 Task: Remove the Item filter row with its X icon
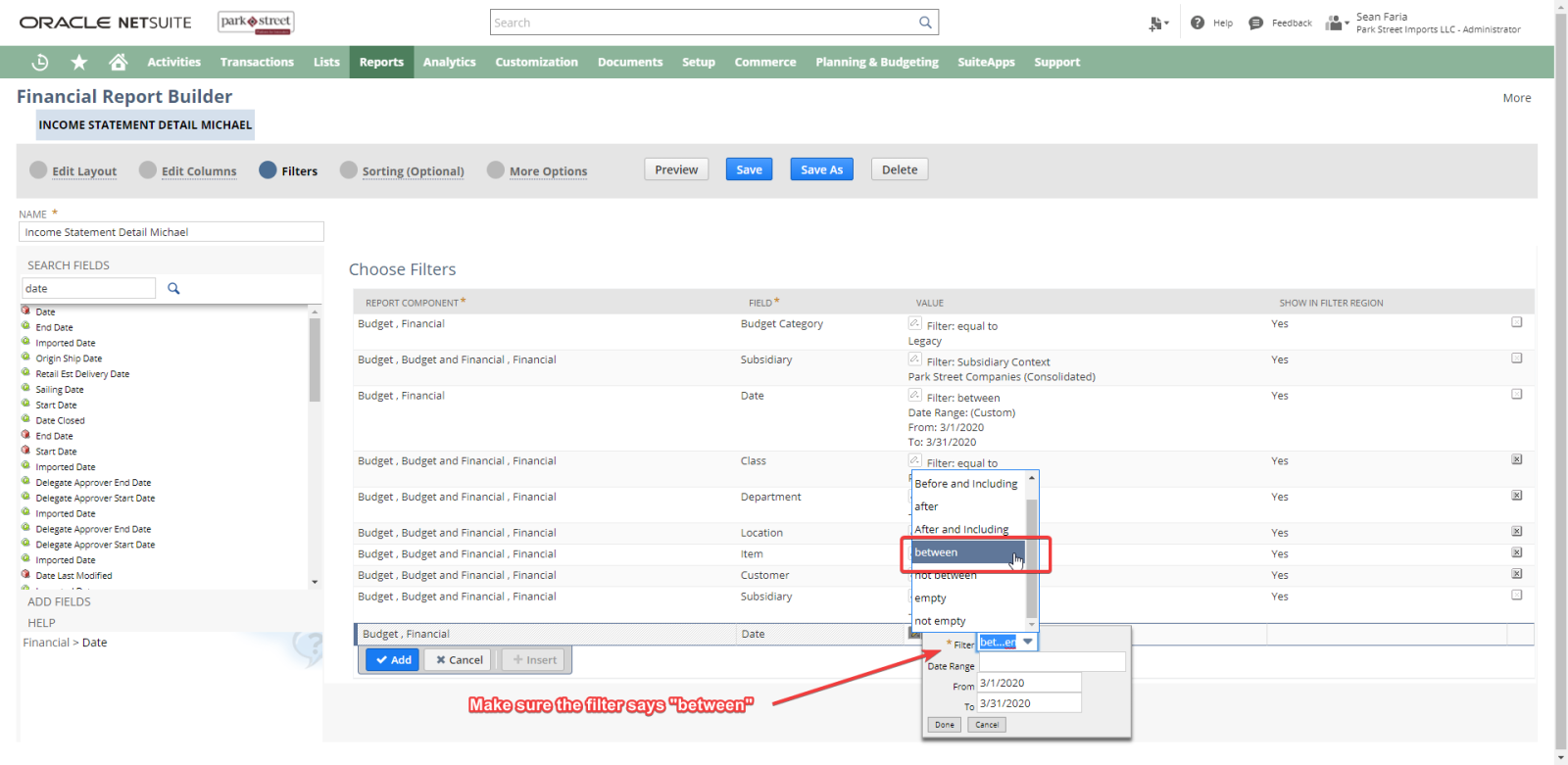point(1517,552)
